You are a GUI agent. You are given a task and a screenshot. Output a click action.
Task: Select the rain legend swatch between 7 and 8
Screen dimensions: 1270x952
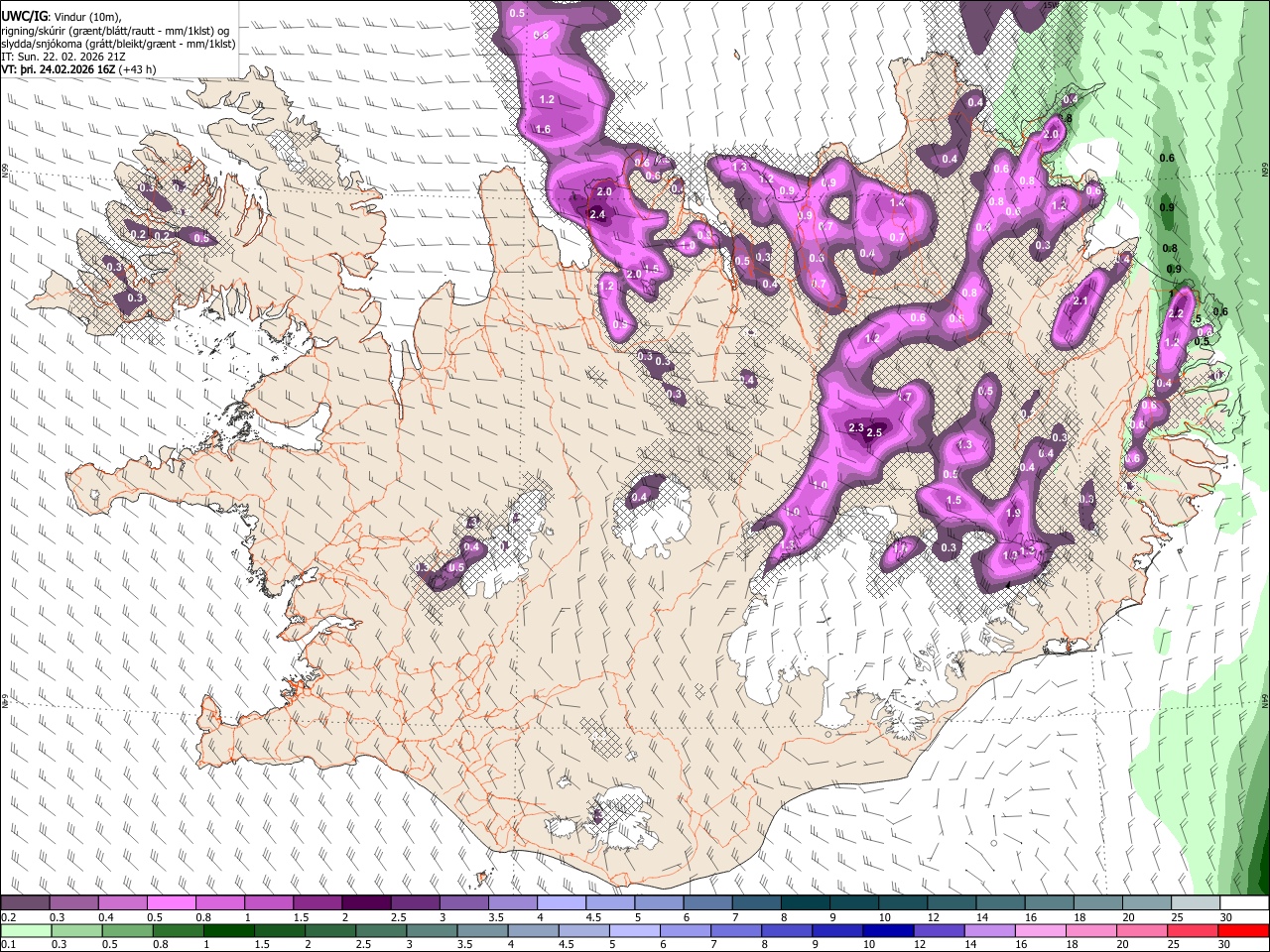pyautogui.click(x=735, y=930)
